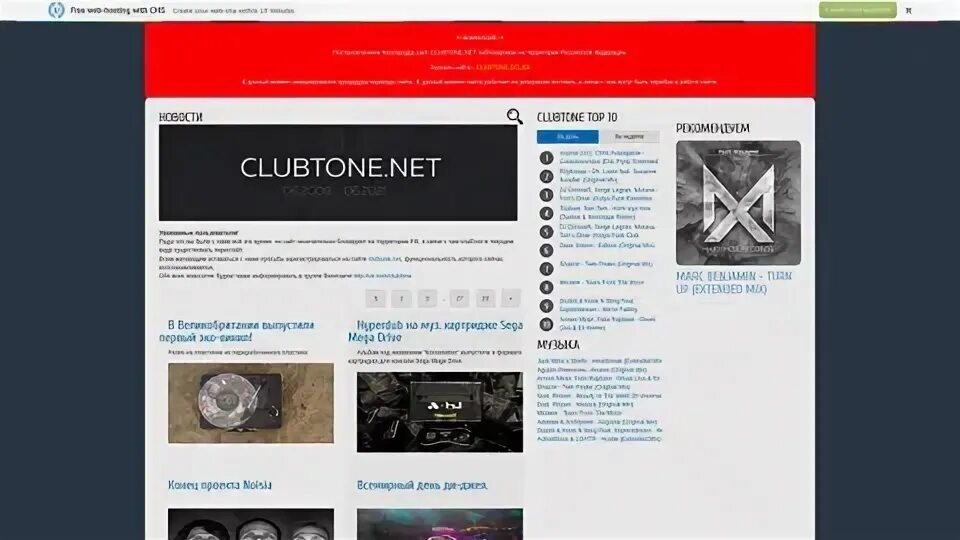Select the blue active tab in Clubtone Top 10
960x540 pixels.
[568, 137]
